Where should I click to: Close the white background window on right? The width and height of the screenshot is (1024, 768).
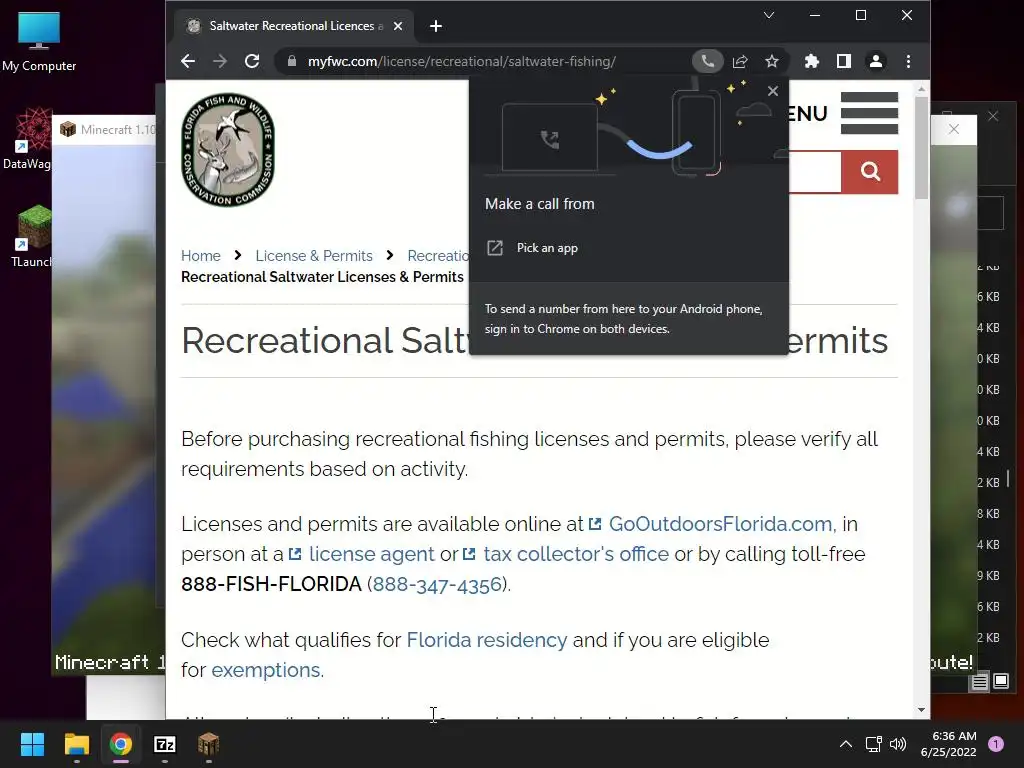click(953, 129)
